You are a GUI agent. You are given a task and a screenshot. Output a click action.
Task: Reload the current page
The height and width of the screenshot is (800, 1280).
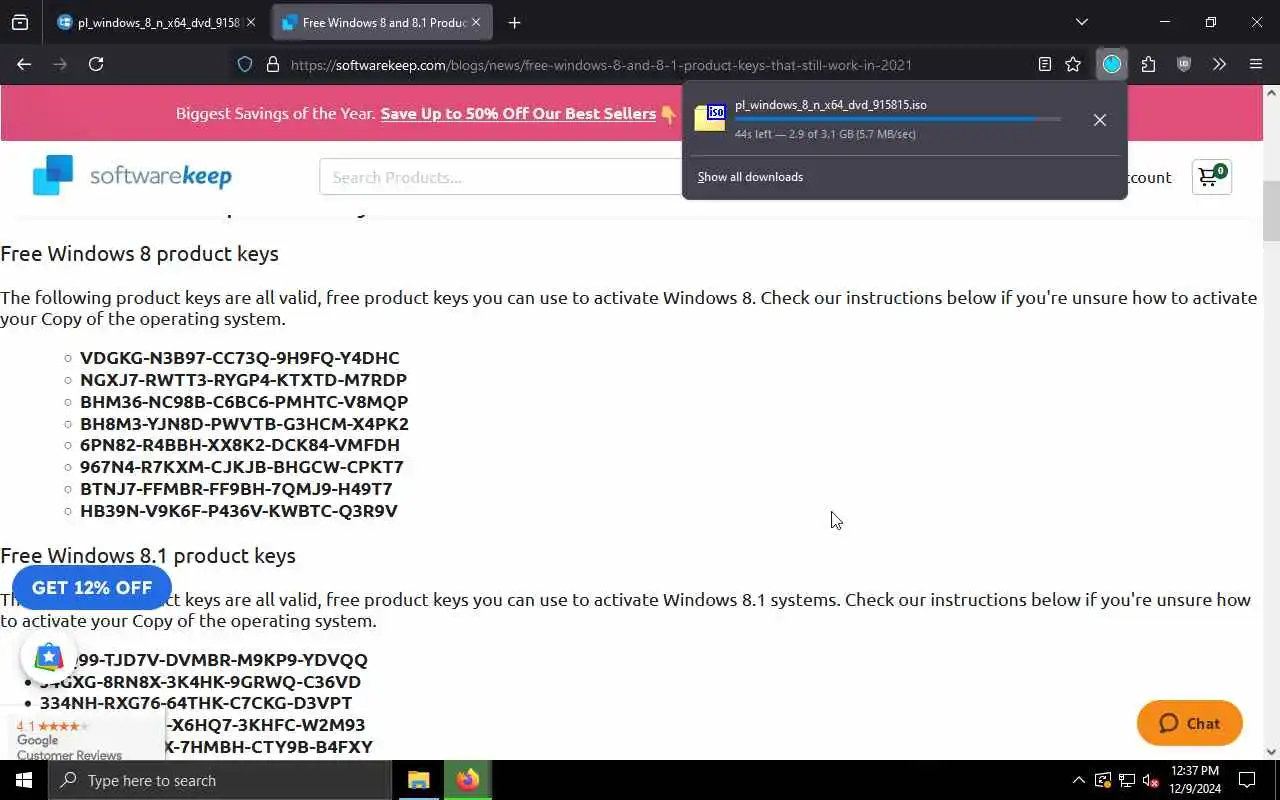[x=96, y=64]
